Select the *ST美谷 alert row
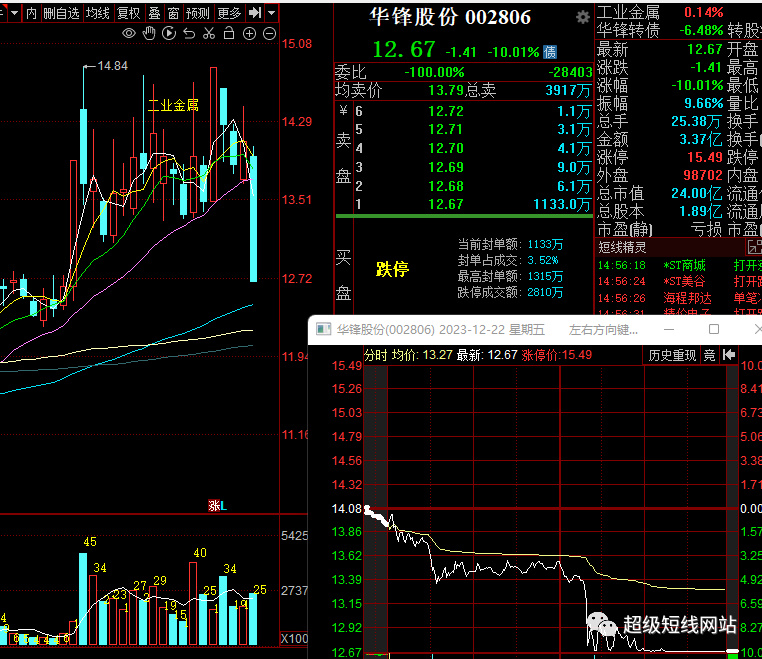Image resolution: width=762 pixels, height=659 pixels. [x=680, y=281]
